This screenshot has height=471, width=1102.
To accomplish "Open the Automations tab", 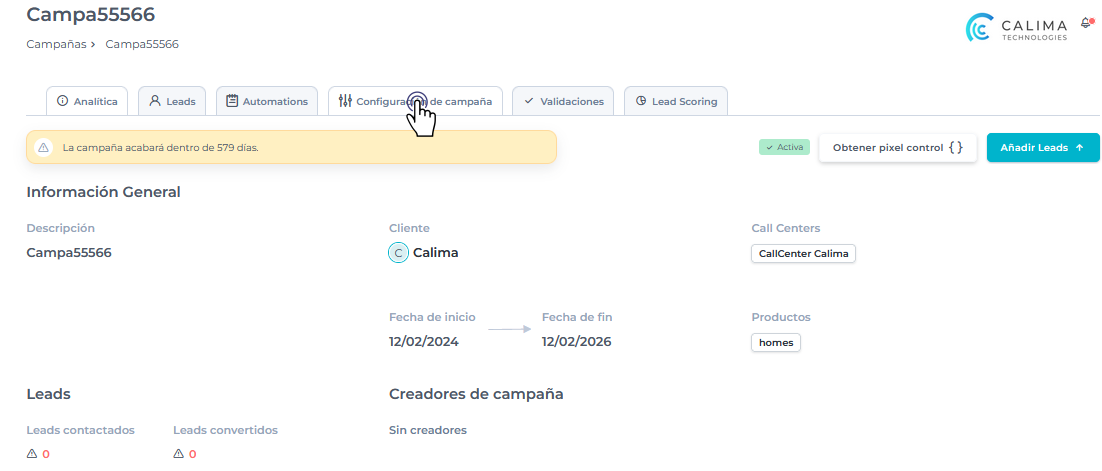I will pos(266,101).
